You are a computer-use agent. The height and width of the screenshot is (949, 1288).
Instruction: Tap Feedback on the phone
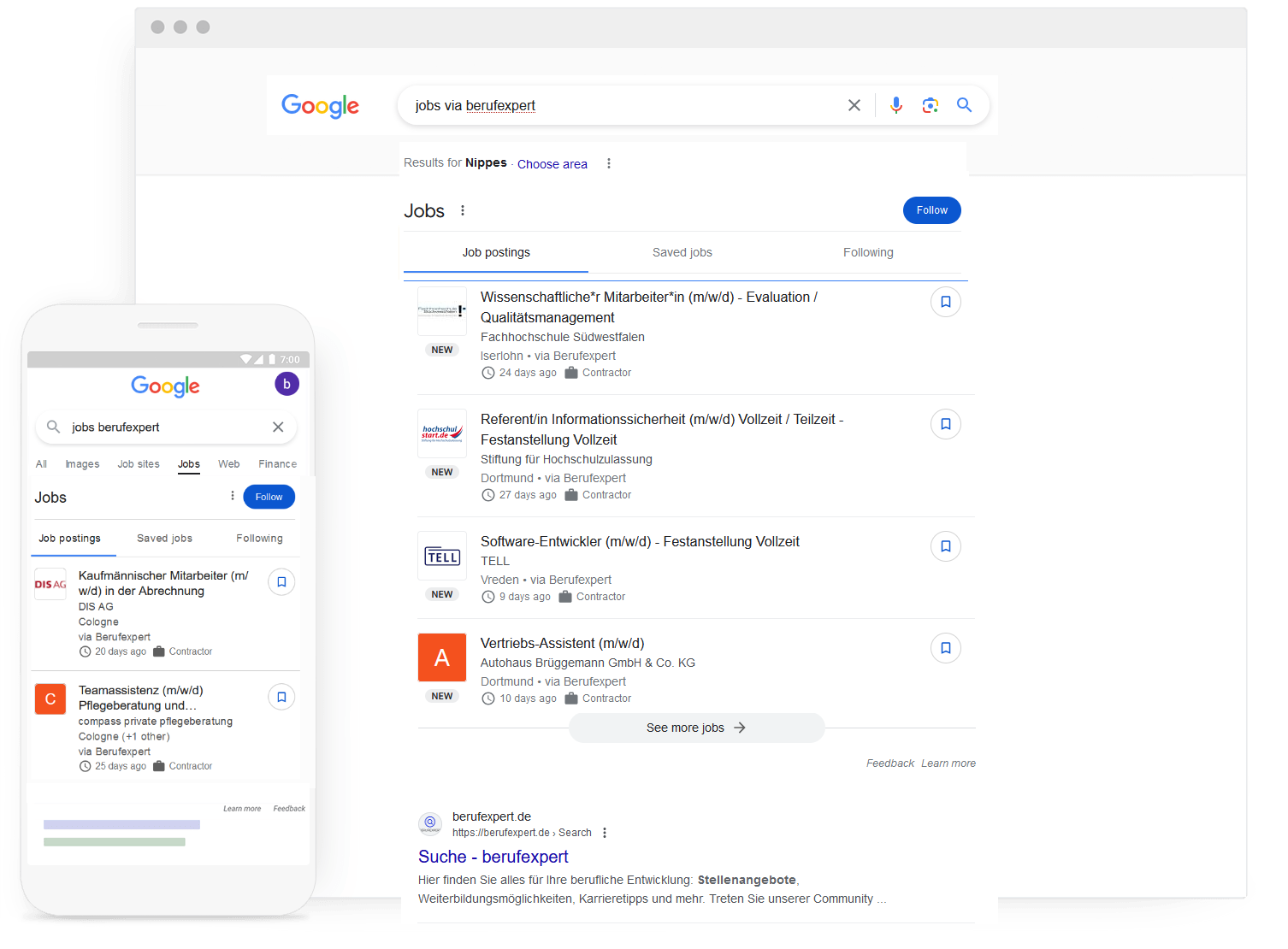pyautogui.click(x=289, y=809)
